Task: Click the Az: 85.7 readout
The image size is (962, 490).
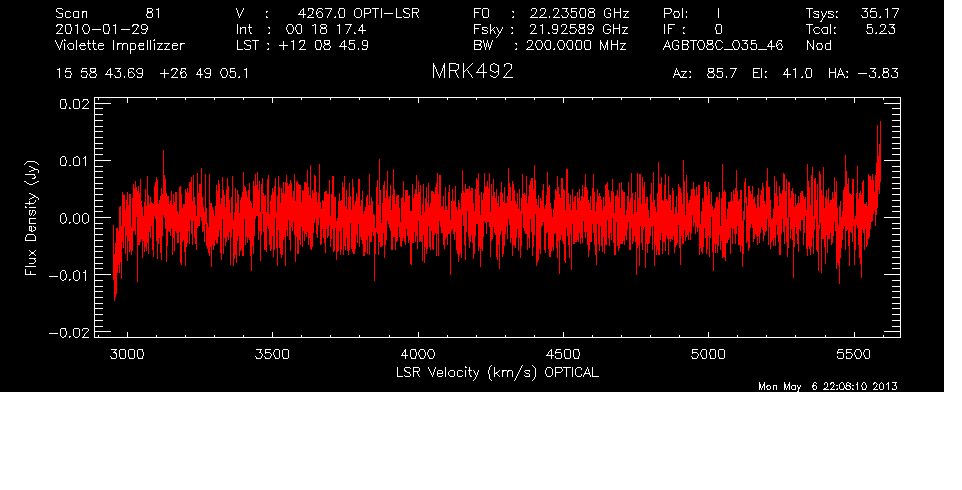Action: tap(705, 74)
